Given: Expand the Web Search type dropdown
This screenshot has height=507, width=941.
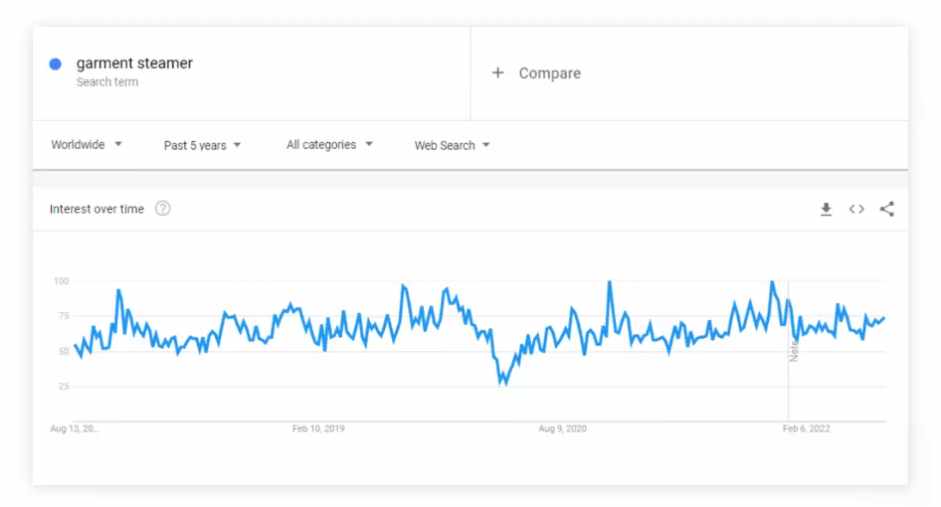Looking at the screenshot, I should (452, 145).
